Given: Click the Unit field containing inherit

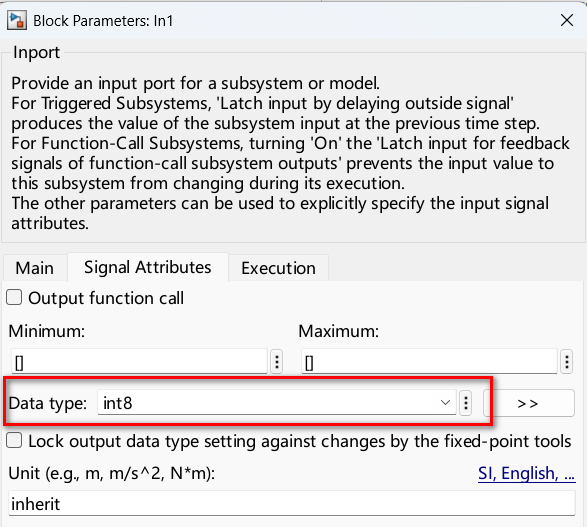Looking at the screenshot, I should point(292,503).
